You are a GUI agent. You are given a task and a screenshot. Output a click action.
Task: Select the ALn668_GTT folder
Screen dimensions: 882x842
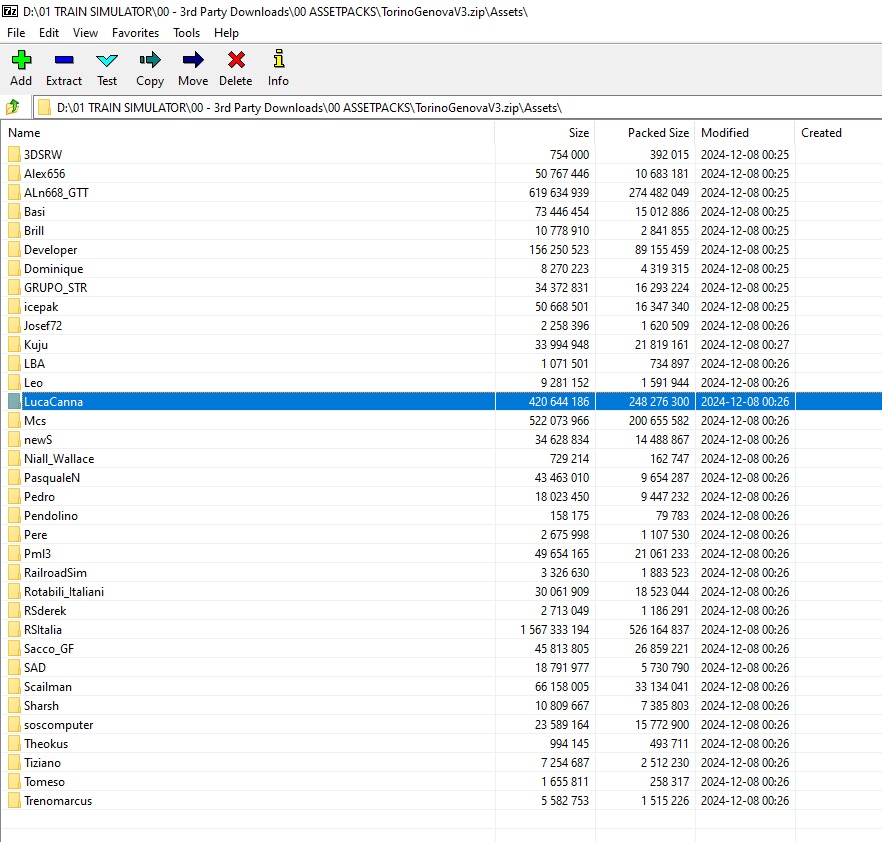coord(56,193)
